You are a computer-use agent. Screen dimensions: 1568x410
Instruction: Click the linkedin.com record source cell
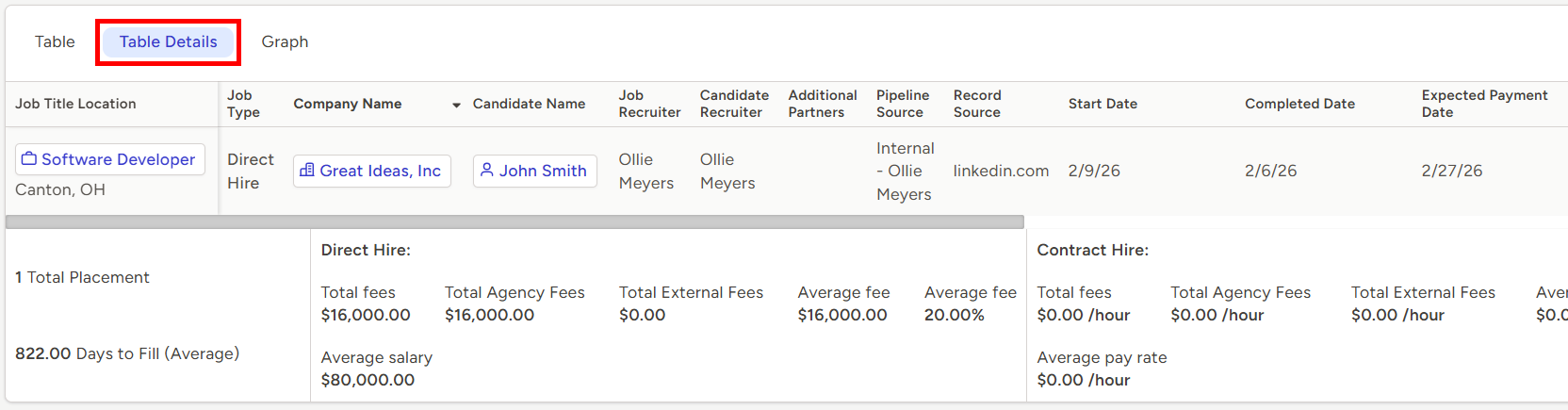pyautogui.click(x=1001, y=171)
